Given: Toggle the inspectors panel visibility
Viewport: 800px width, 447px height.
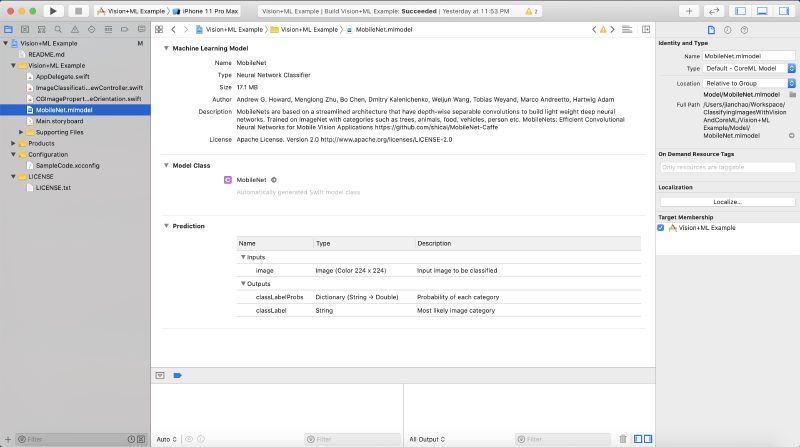Looking at the screenshot, I should point(784,11).
